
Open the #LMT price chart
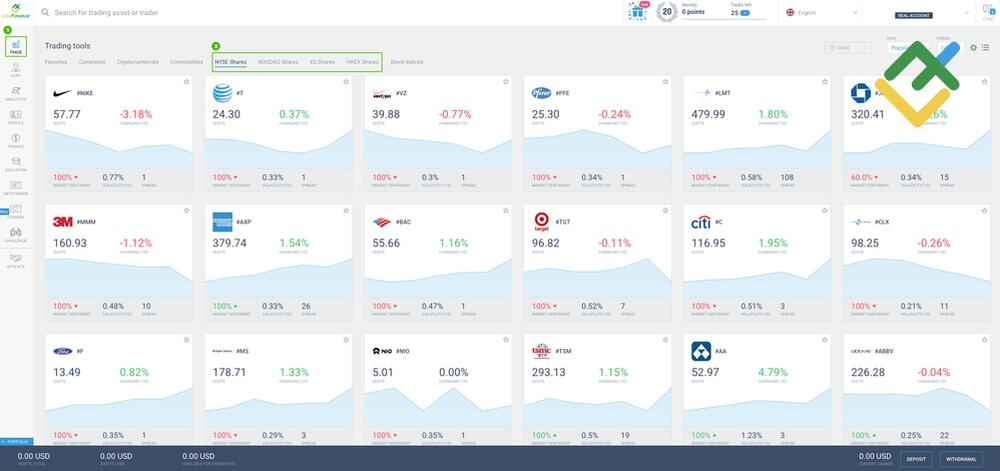point(757,149)
